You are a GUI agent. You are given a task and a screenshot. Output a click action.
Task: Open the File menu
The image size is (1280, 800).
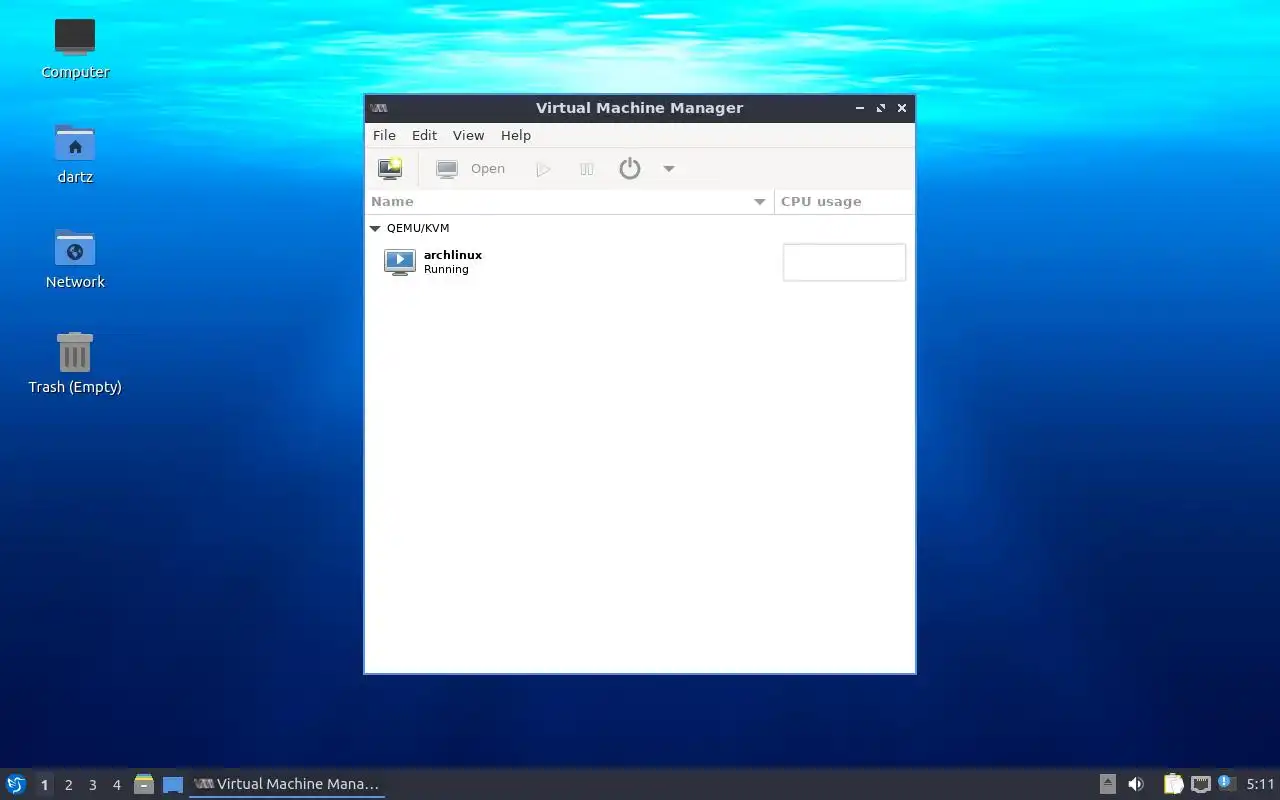[384, 135]
